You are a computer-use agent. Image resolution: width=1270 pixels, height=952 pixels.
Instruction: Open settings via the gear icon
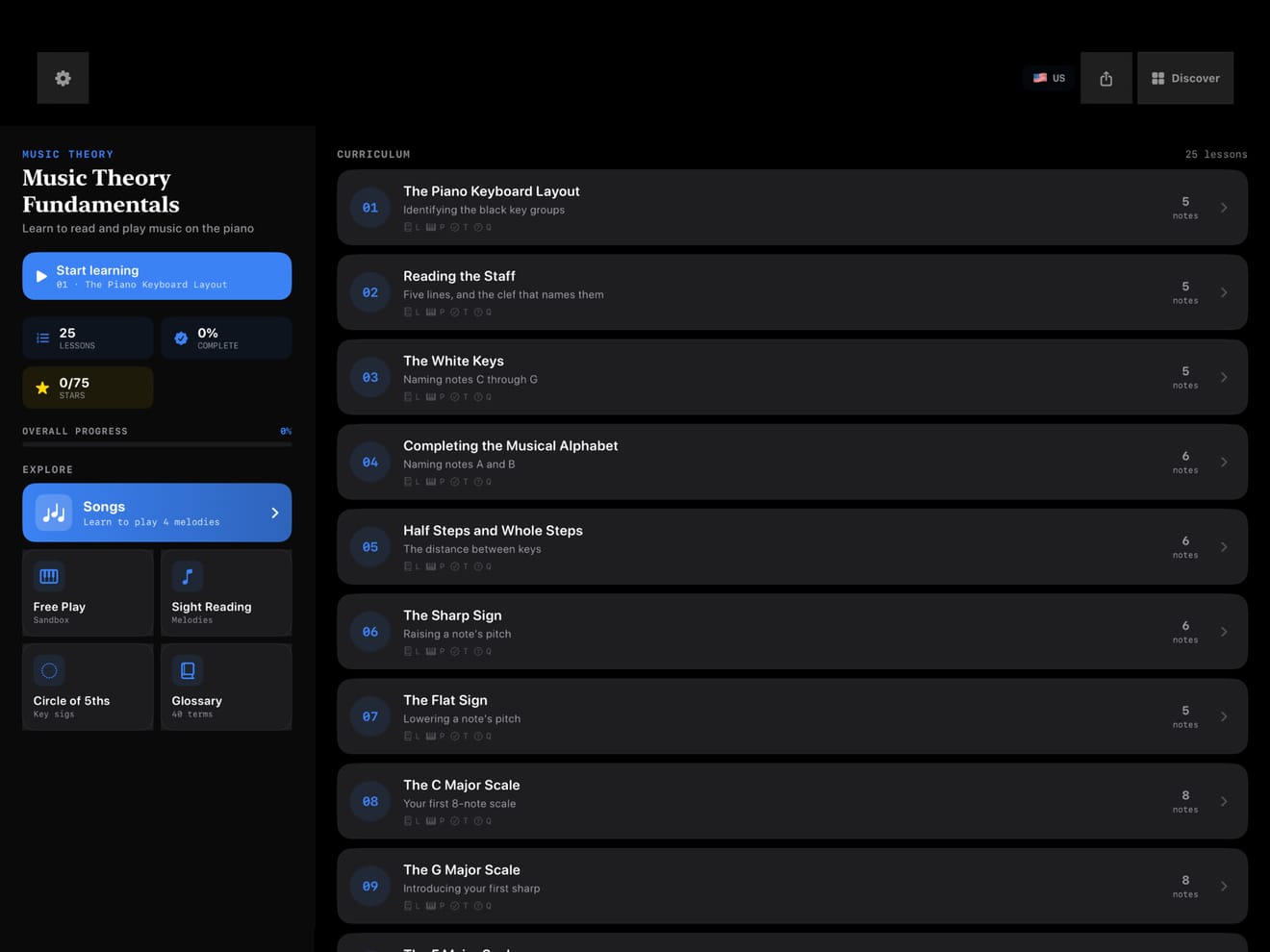click(63, 78)
